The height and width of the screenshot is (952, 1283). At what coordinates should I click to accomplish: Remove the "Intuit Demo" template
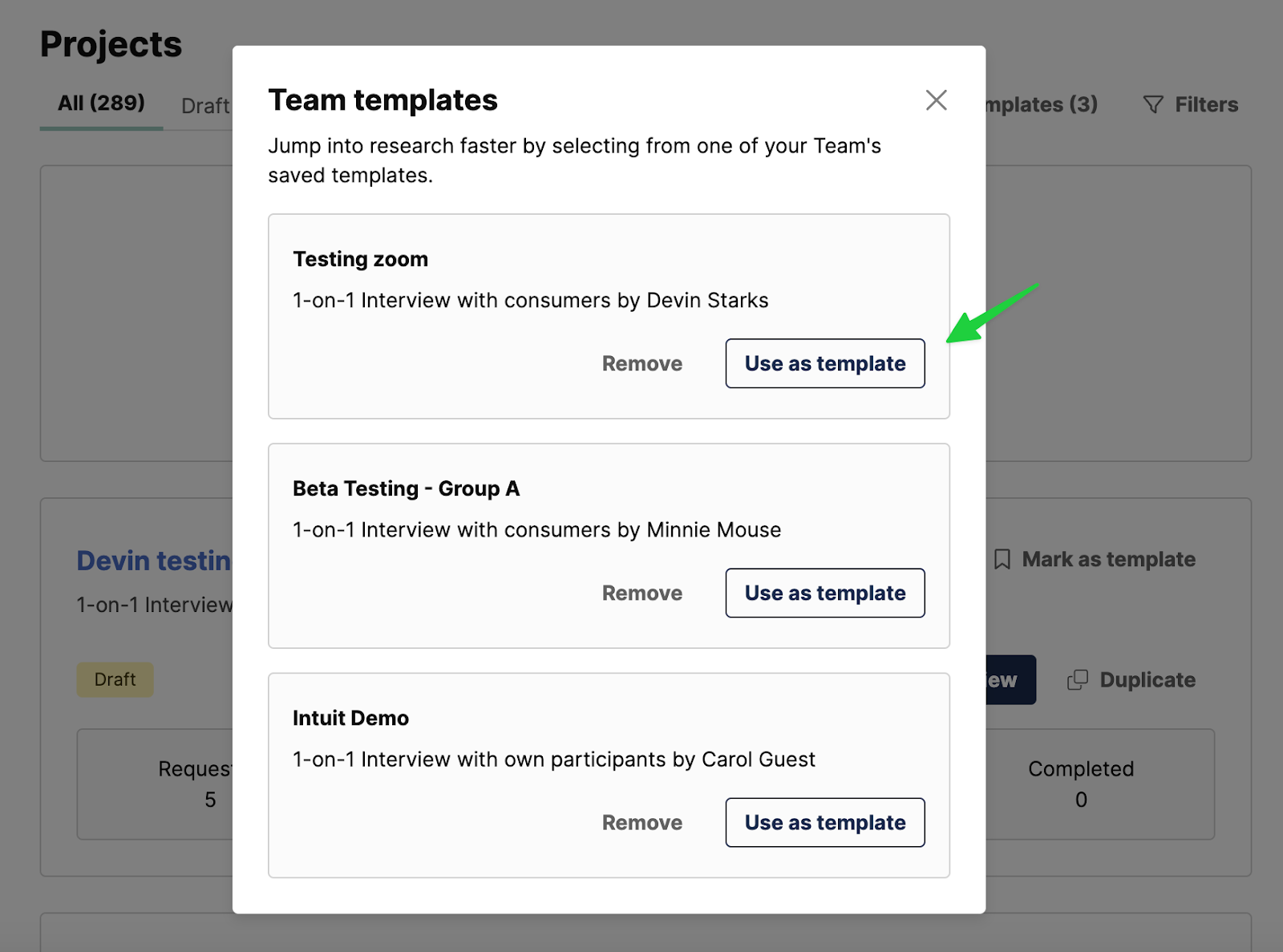click(x=641, y=822)
